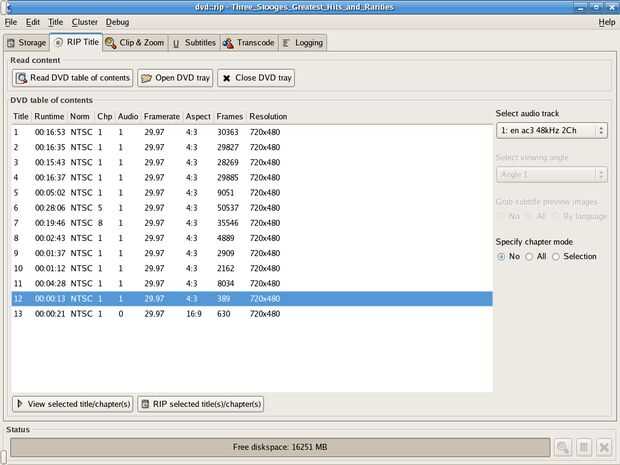Click the Free diskspace progress bar
This screenshot has width=620, height=465.
(280, 447)
